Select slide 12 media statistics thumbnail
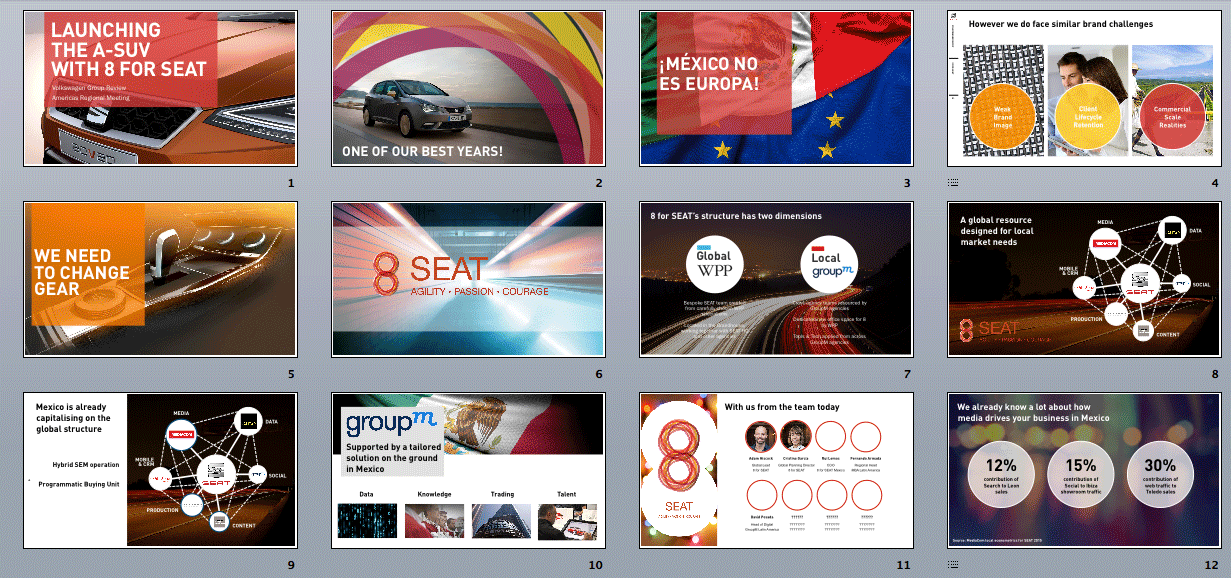Image resolution: width=1231 pixels, height=583 pixels. 1084,470
